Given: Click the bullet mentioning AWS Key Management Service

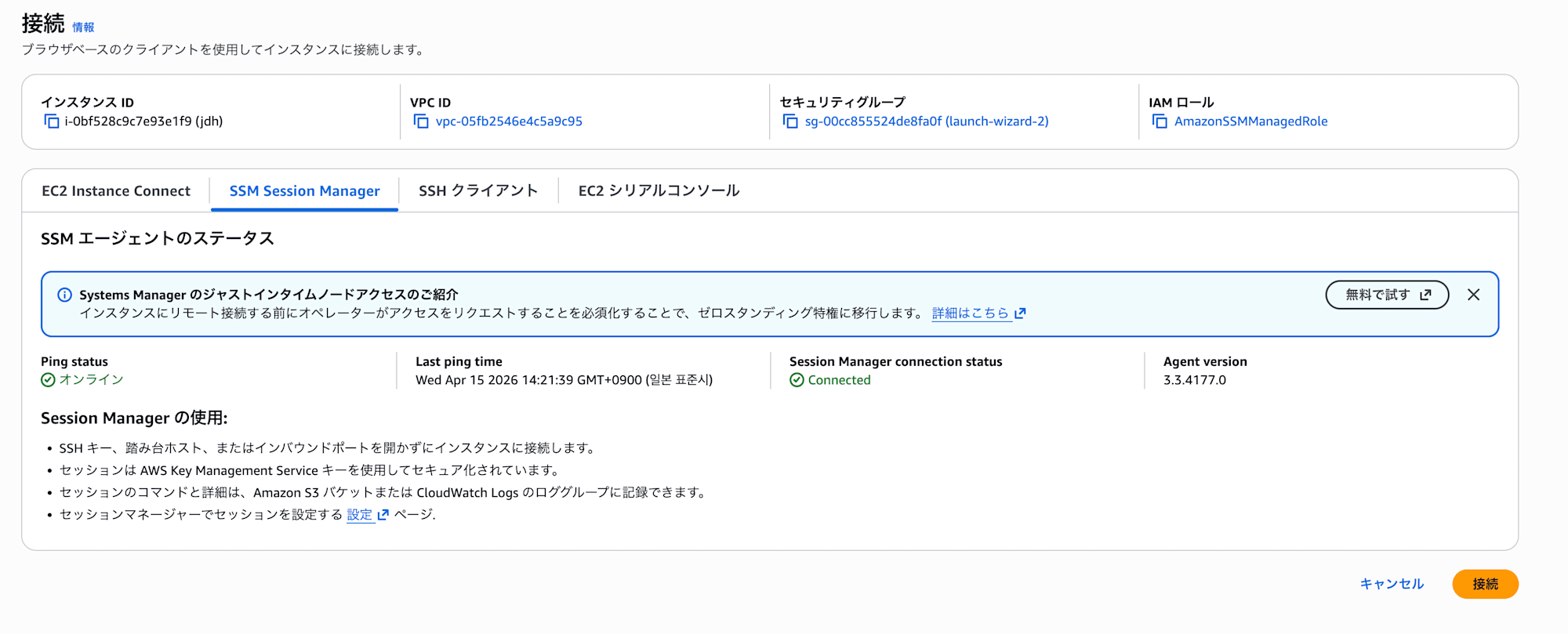Looking at the screenshot, I should [x=310, y=470].
